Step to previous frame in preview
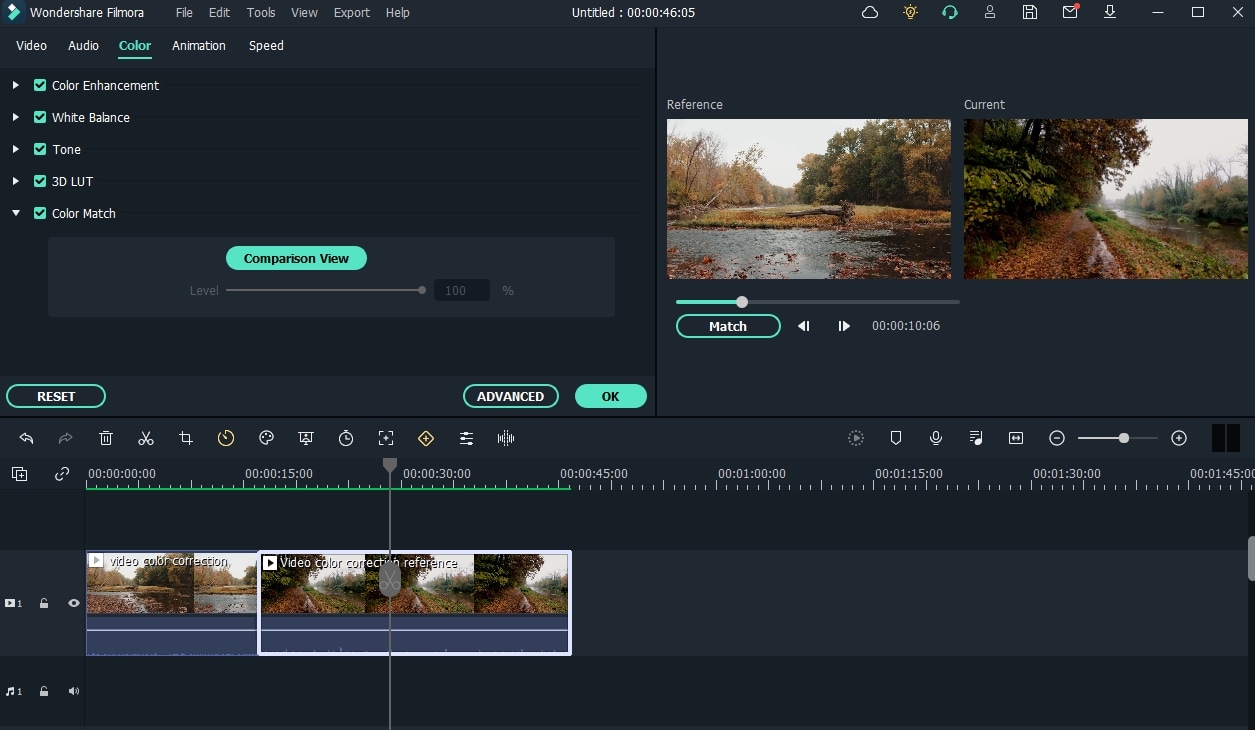 point(803,326)
